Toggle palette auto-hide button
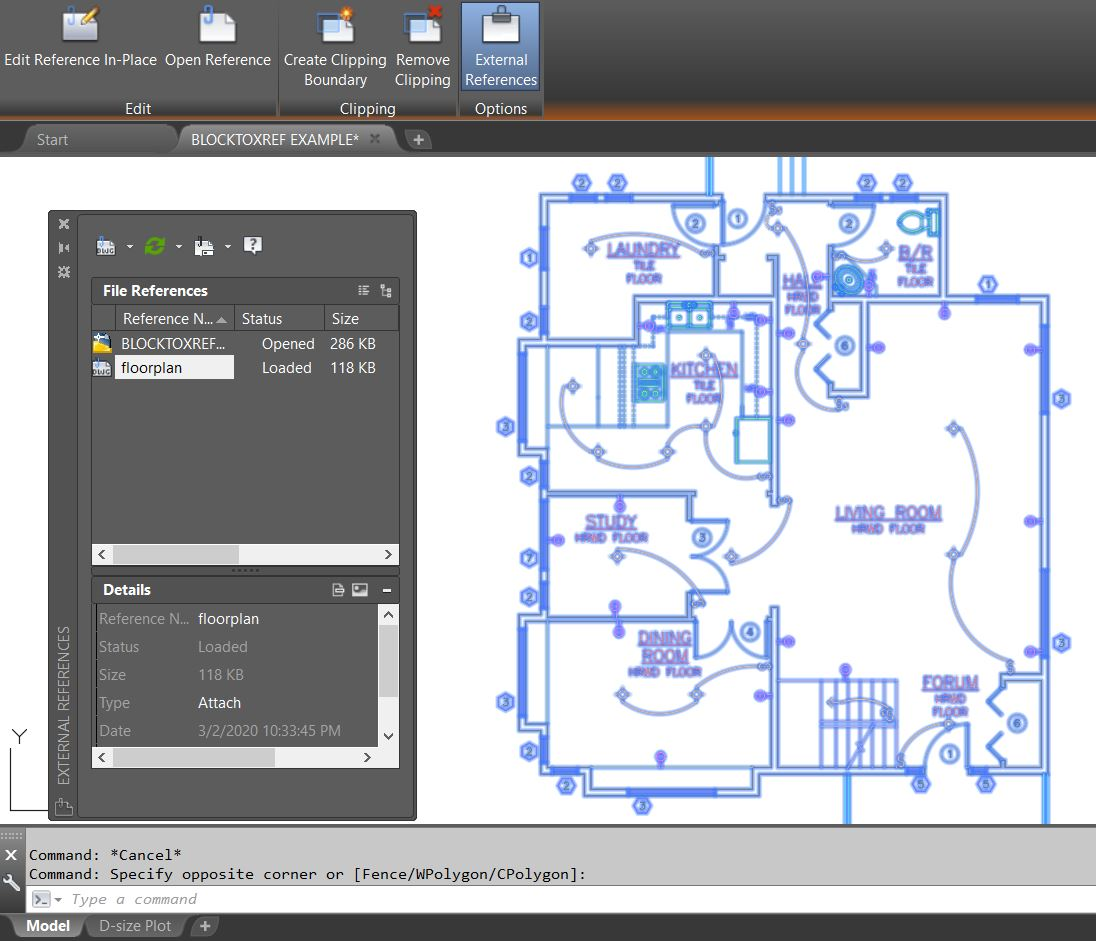 click(64, 248)
